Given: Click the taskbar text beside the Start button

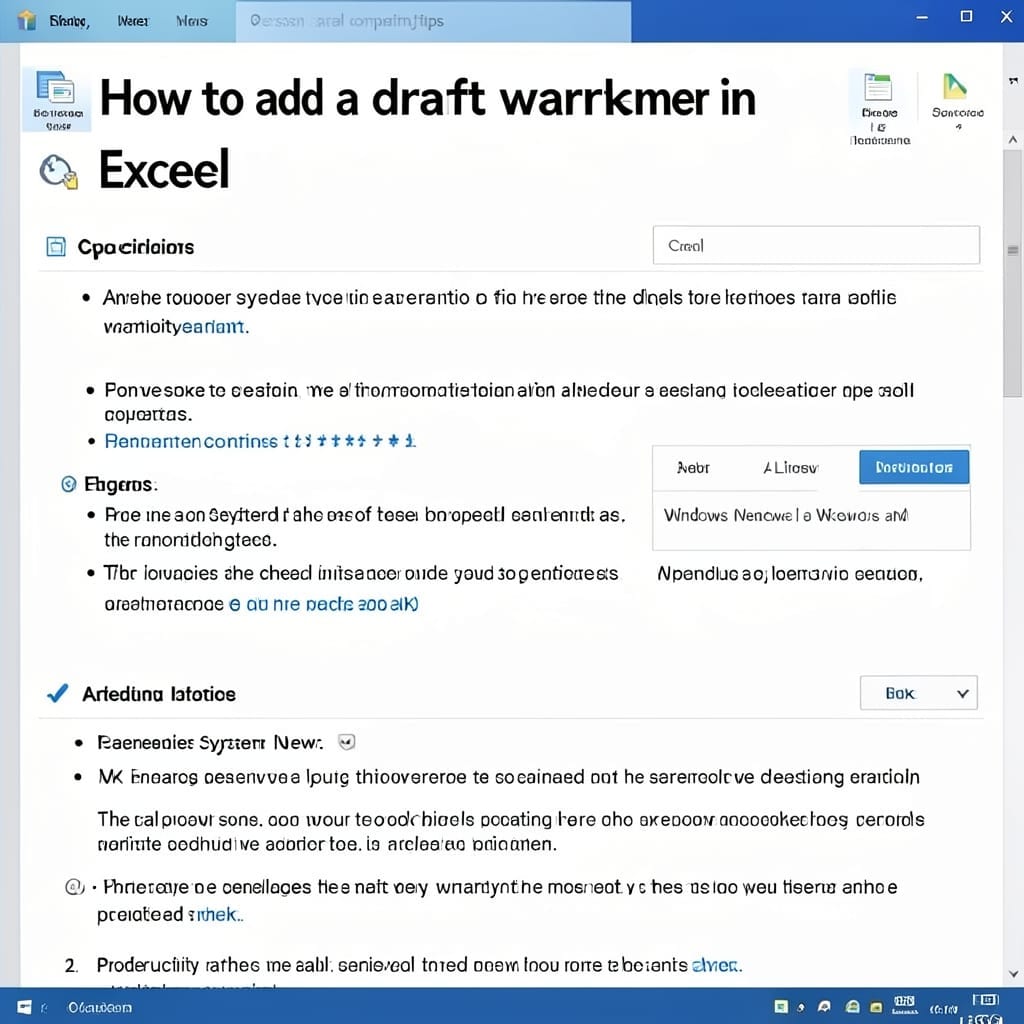Looking at the screenshot, I should 100,1008.
